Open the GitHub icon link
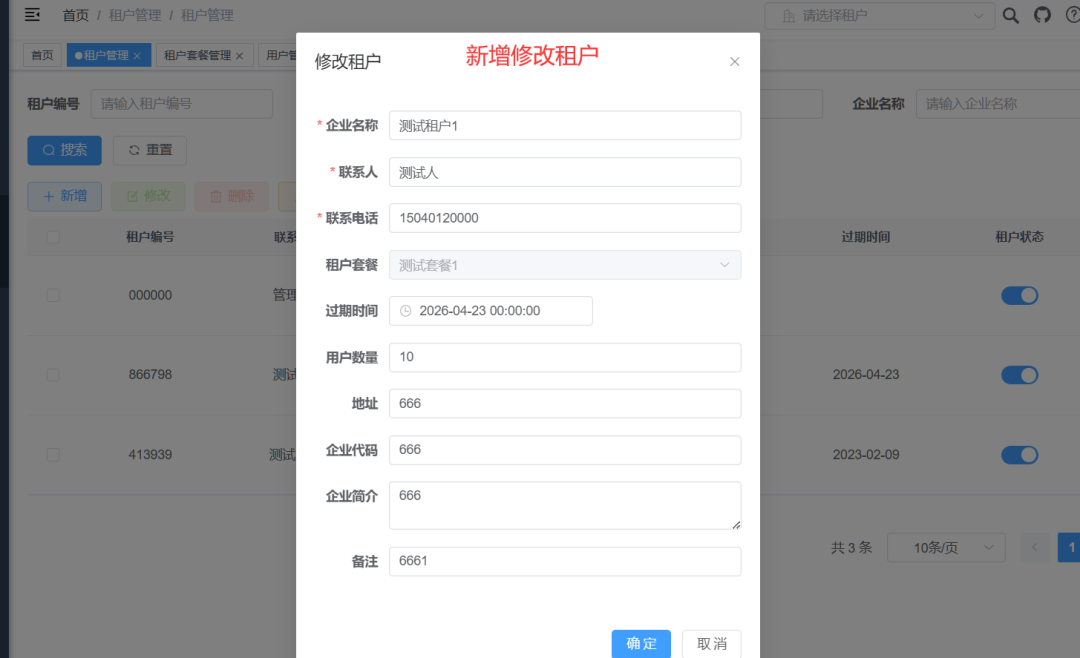 (1042, 15)
